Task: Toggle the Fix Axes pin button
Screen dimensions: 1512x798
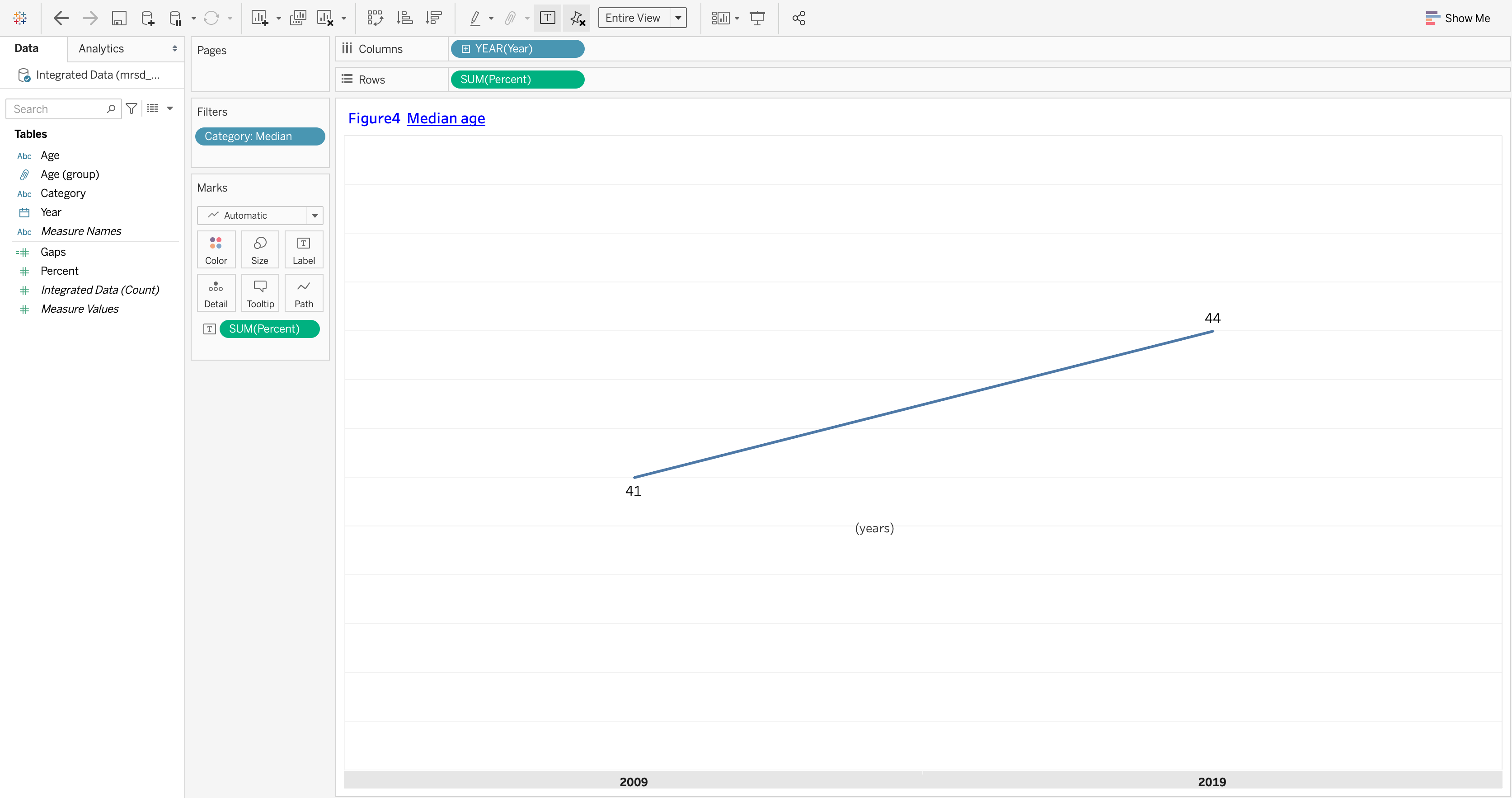Action: coord(578,18)
